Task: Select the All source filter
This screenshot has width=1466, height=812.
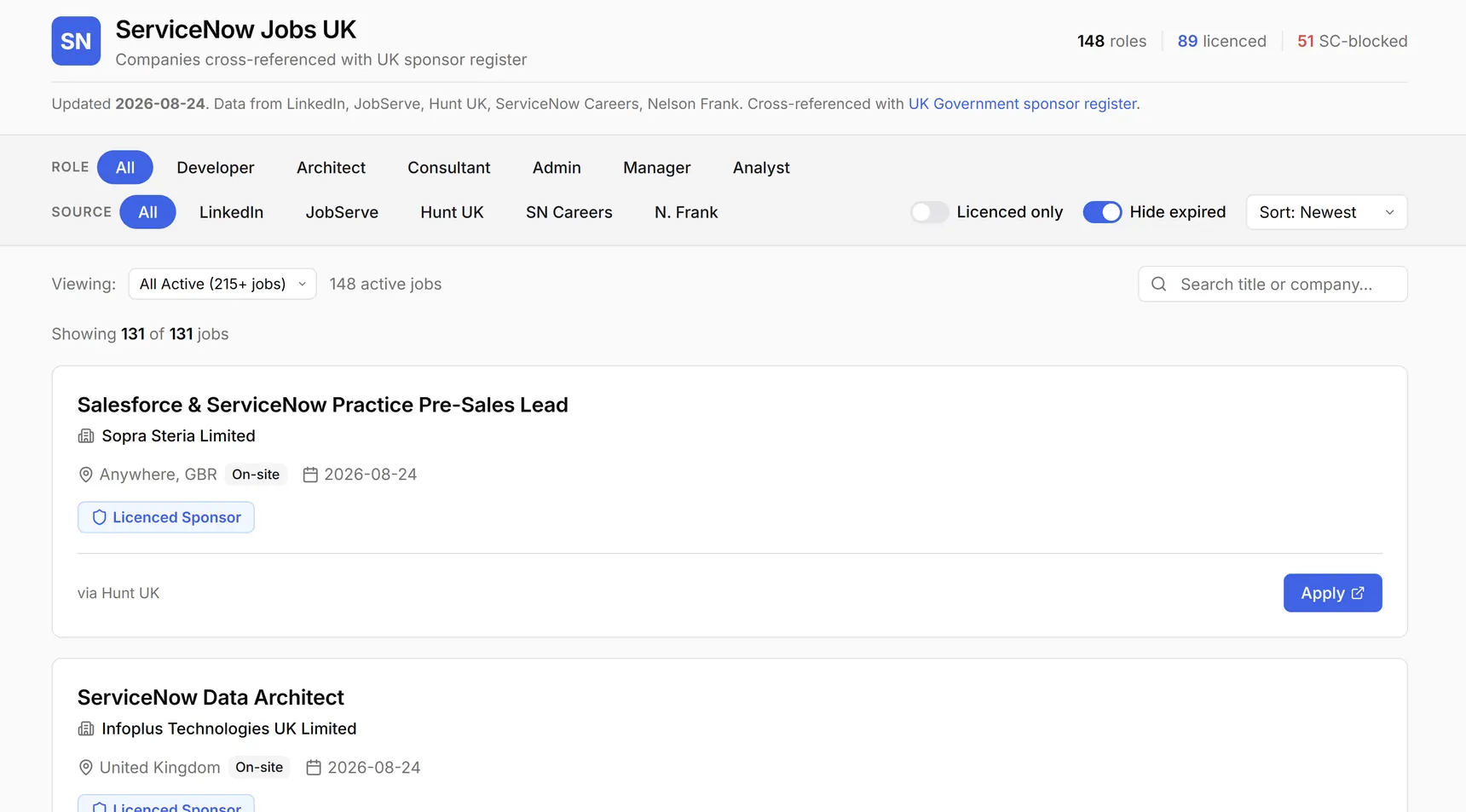Action: click(147, 212)
